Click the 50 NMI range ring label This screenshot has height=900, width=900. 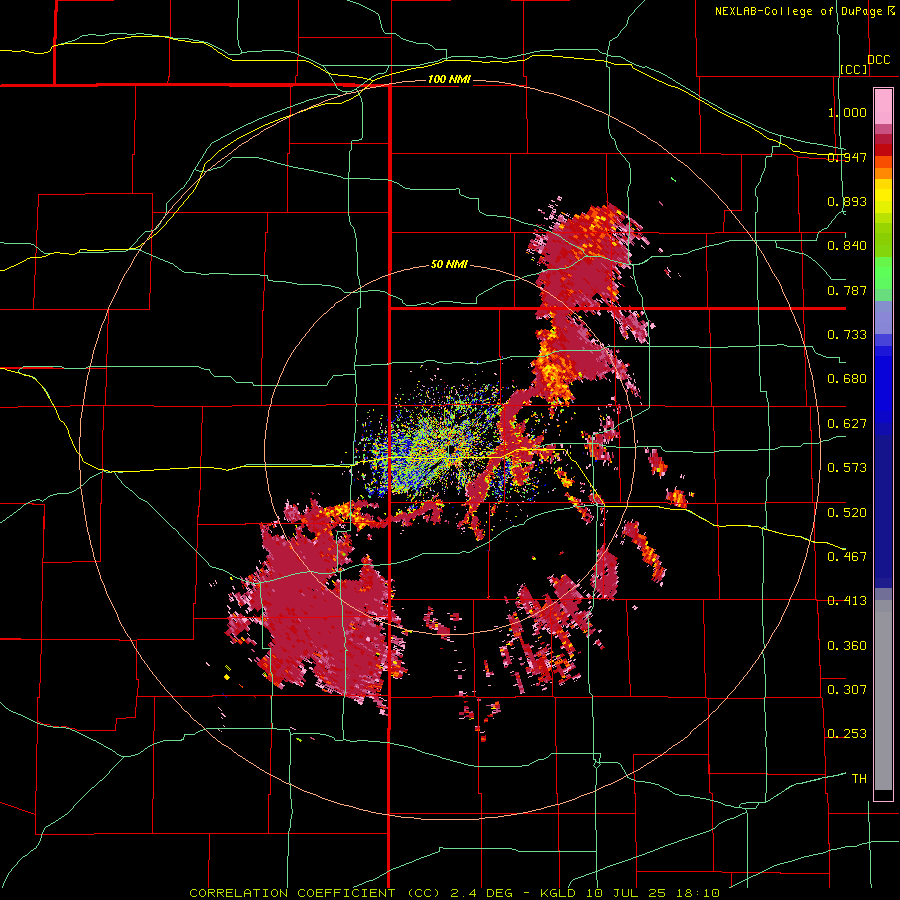pyautogui.click(x=449, y=264)
